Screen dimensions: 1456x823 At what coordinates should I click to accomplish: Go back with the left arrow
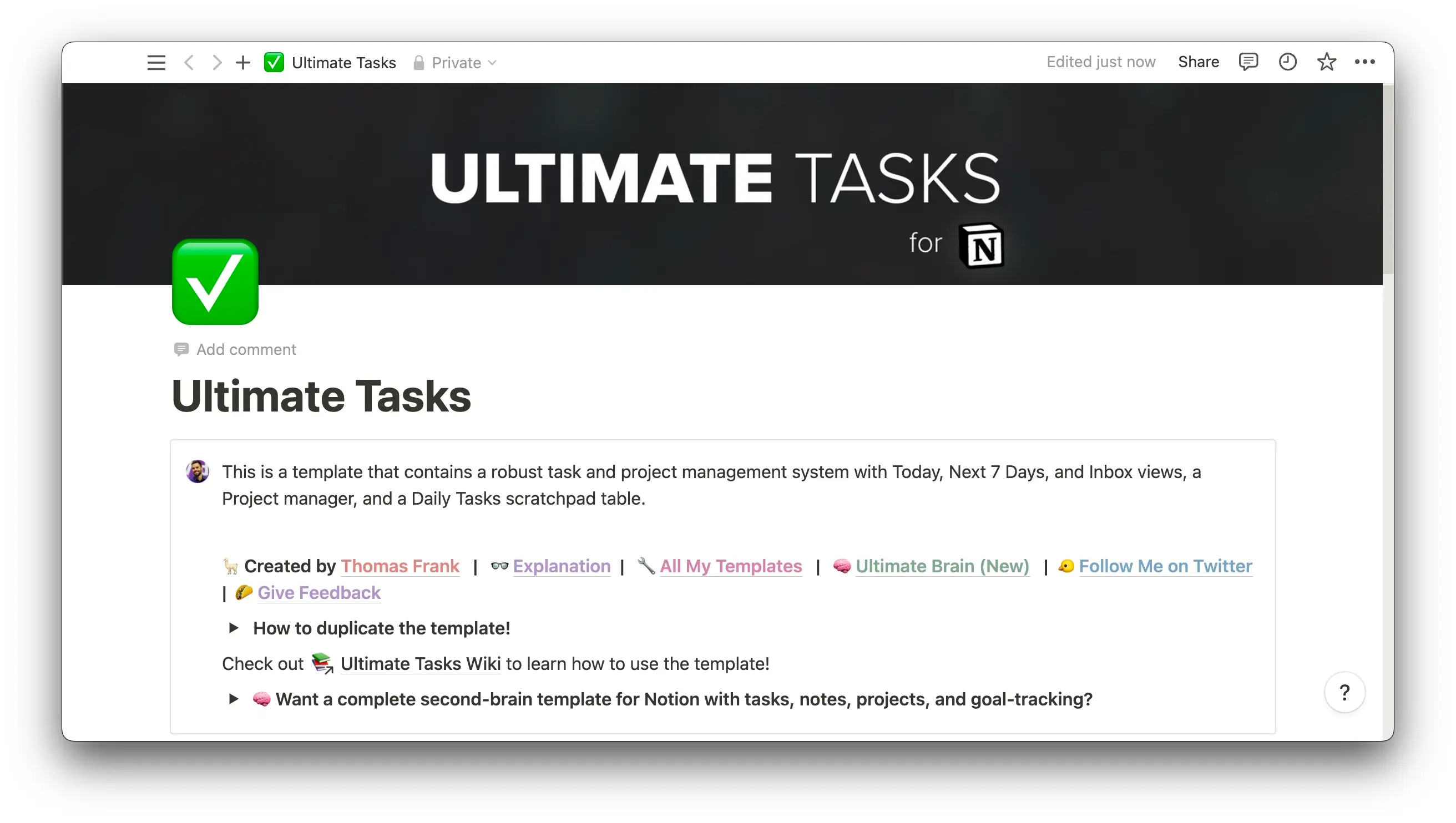tap(189, 62)
